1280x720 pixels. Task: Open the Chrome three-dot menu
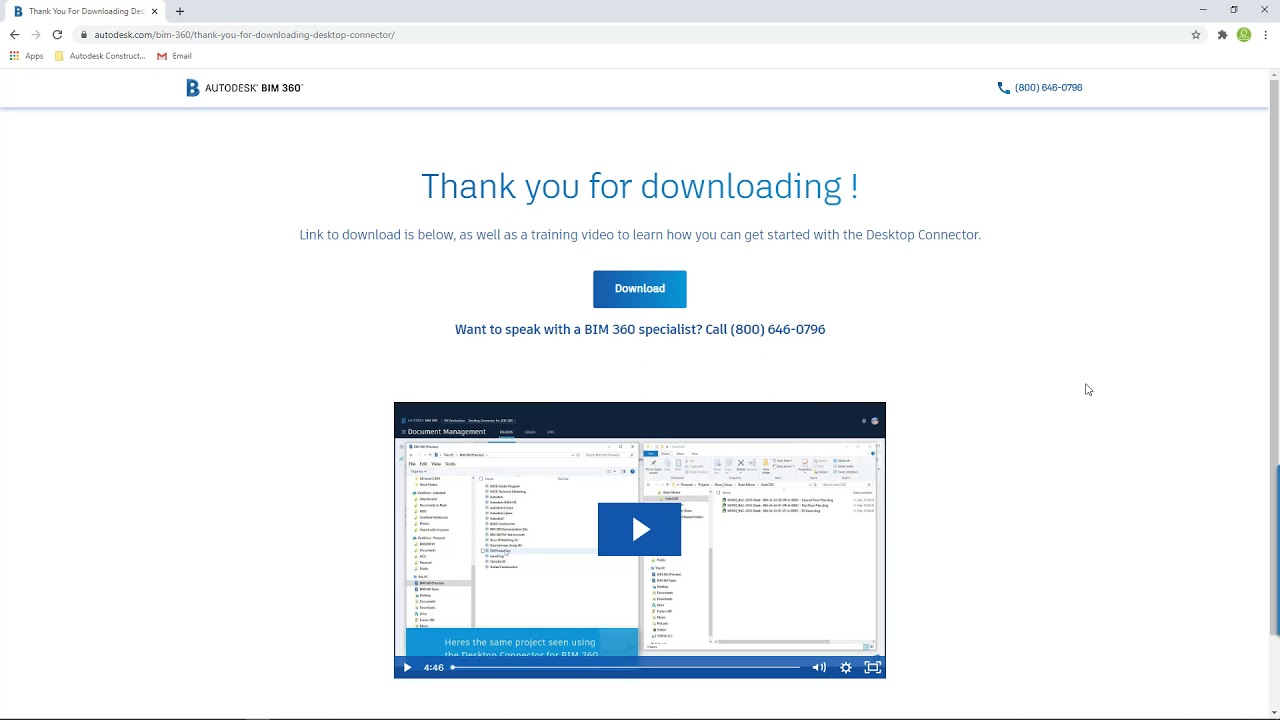[1266, 34]
